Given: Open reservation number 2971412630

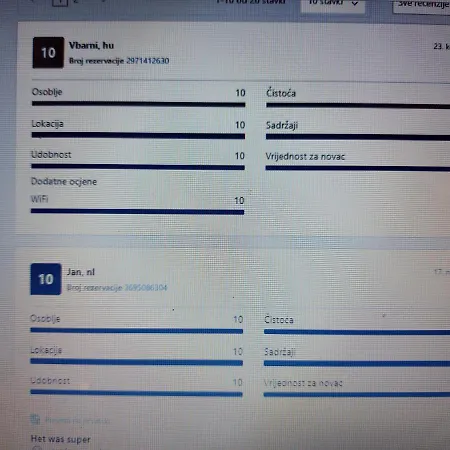Looking at the screenshot, I should point(148,61).
